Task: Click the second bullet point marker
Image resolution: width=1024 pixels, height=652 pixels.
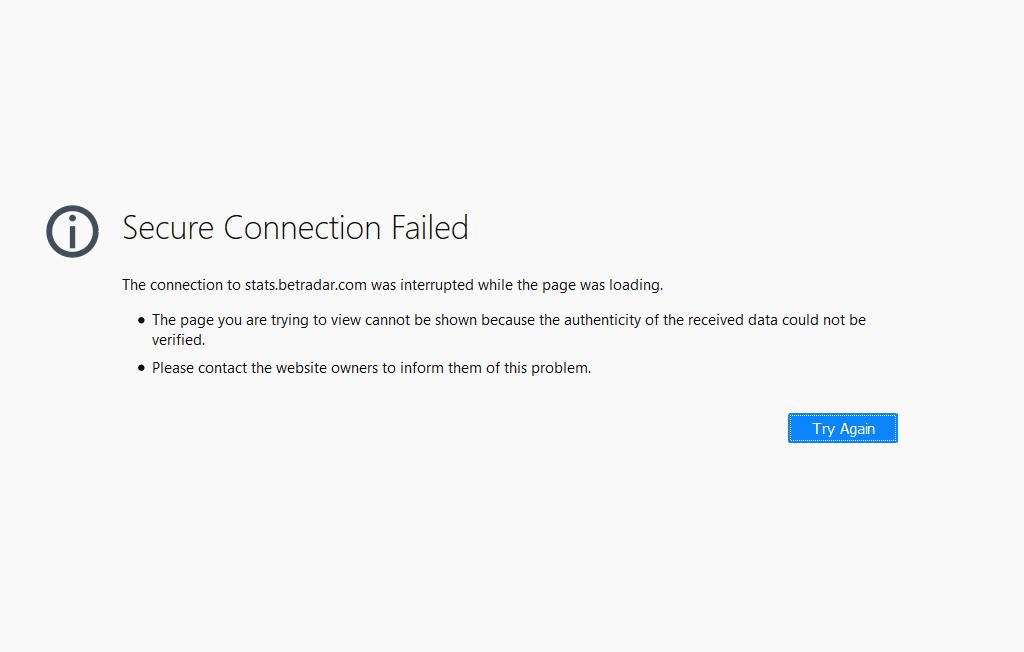Action: [141, 368]
